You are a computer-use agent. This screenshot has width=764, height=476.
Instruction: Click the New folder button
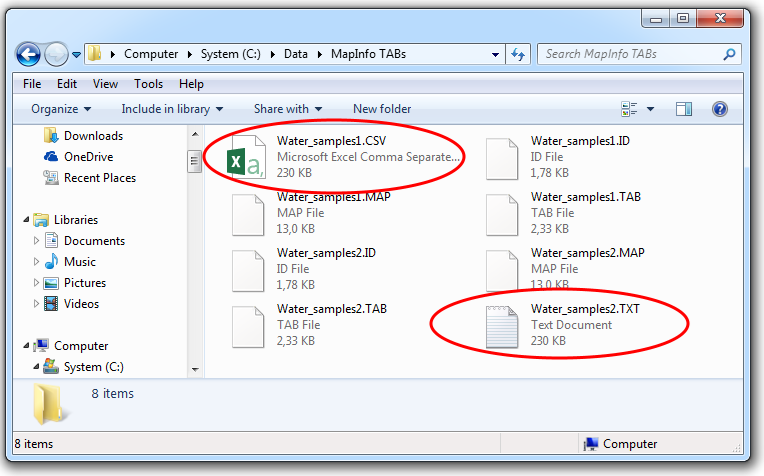coord(382,109)
